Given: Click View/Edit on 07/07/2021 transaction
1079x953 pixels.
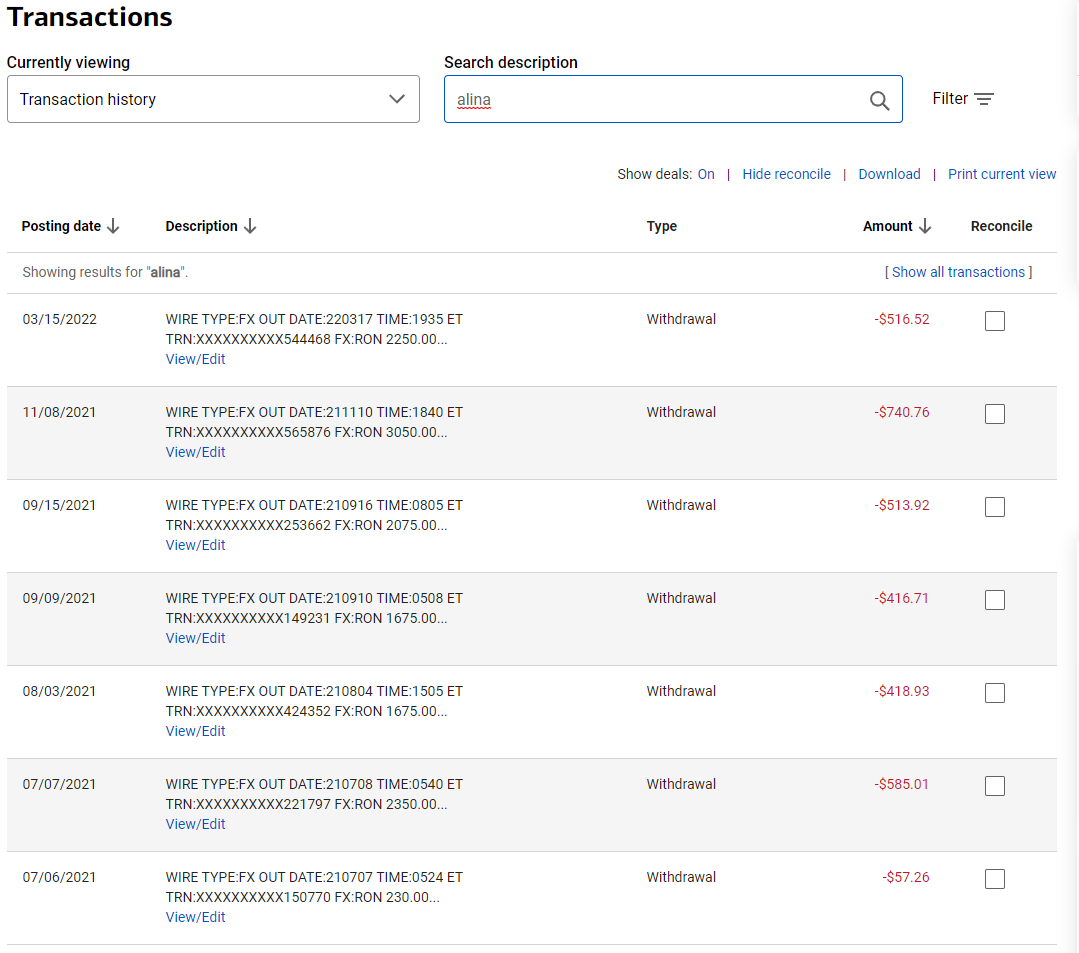Looking at the screenshot, I should [x=196, y=824].
